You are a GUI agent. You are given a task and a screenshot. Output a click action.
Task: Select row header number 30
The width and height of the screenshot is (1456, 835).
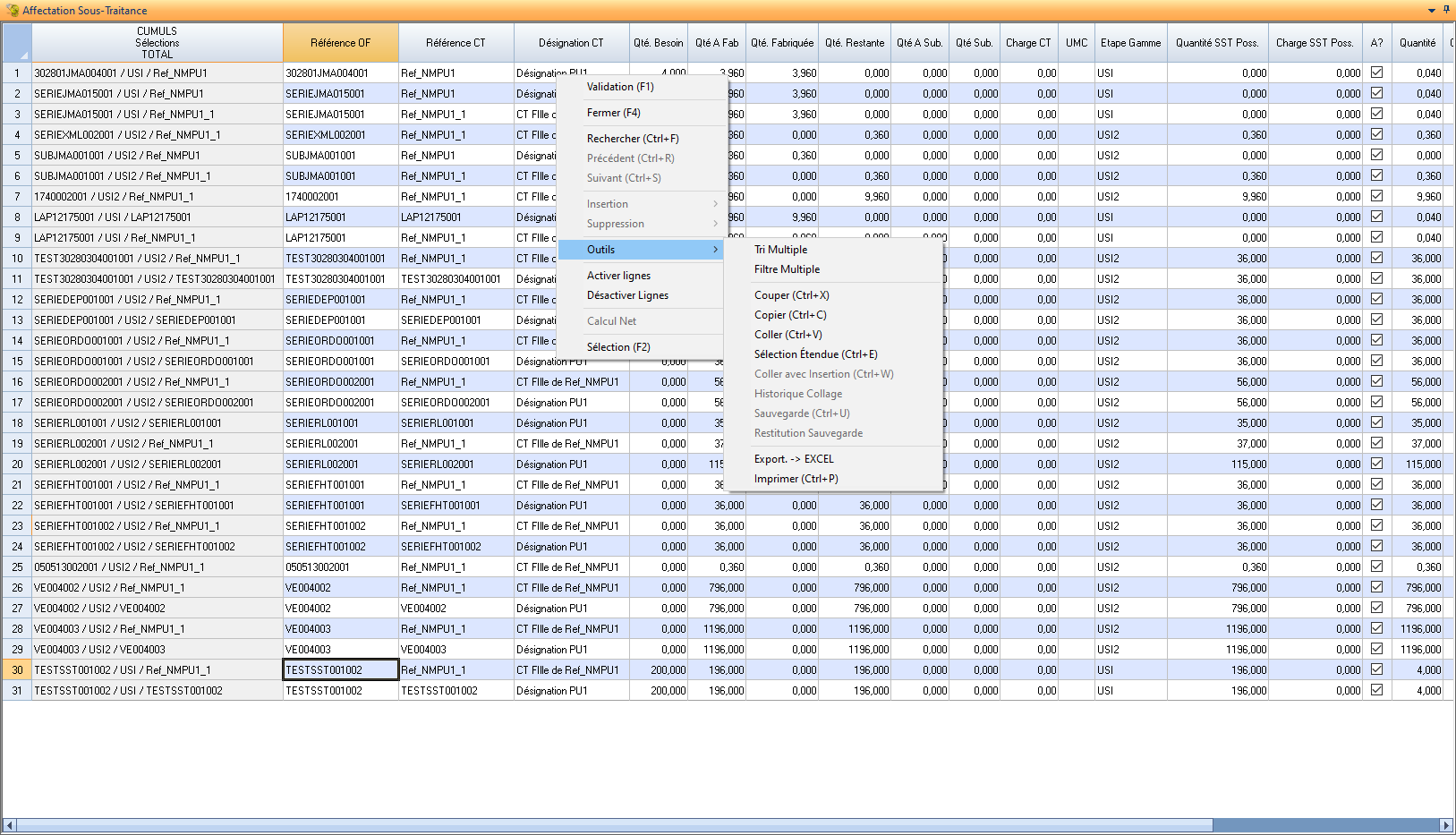point(17,669)
